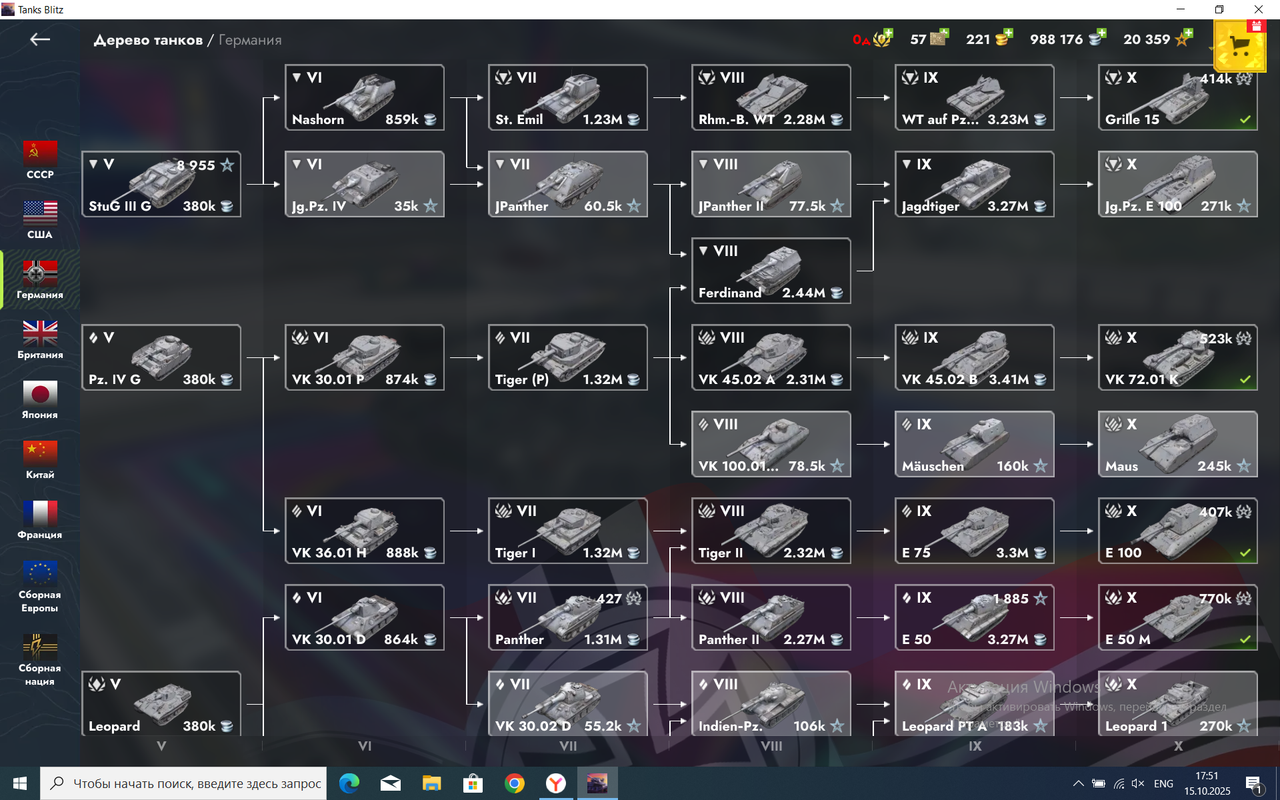
Task: Click the Windows search box
Action: [183, 783]
